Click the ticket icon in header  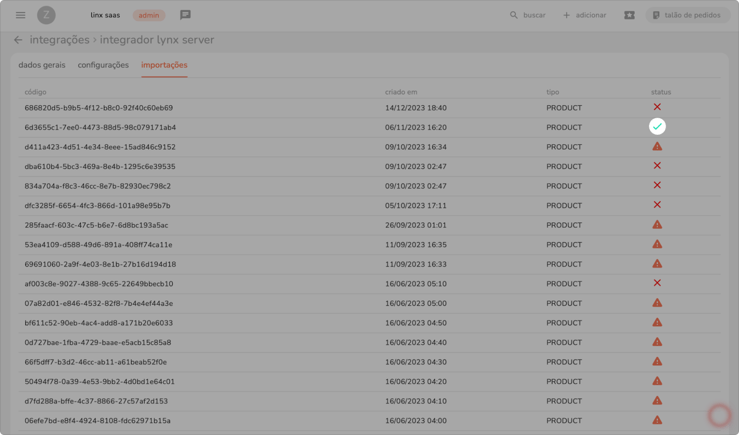(629, 15)
